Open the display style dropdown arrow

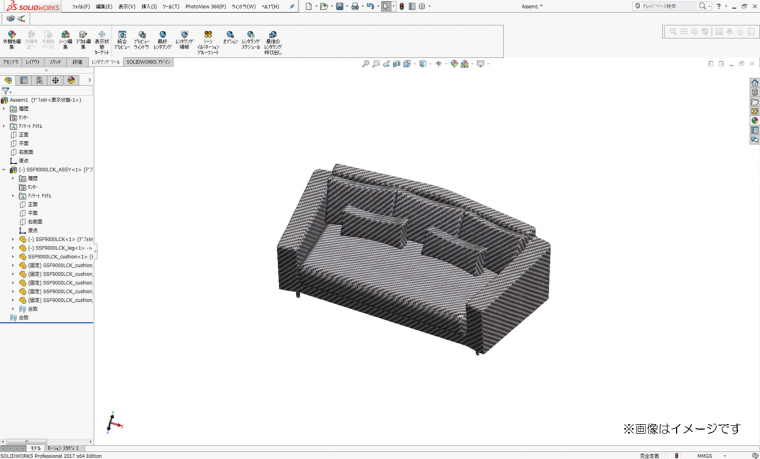coord(430,64)
